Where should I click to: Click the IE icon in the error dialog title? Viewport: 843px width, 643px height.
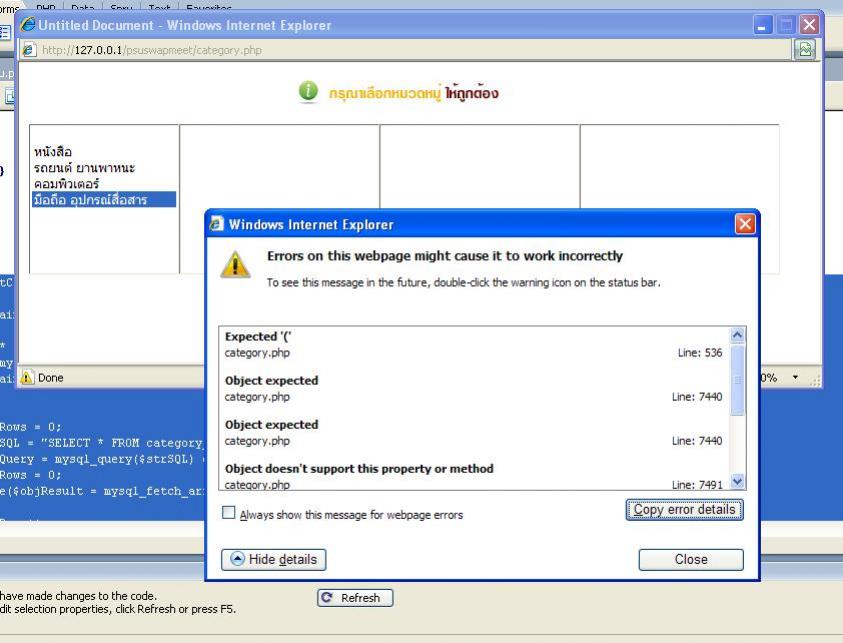point(216,224)
